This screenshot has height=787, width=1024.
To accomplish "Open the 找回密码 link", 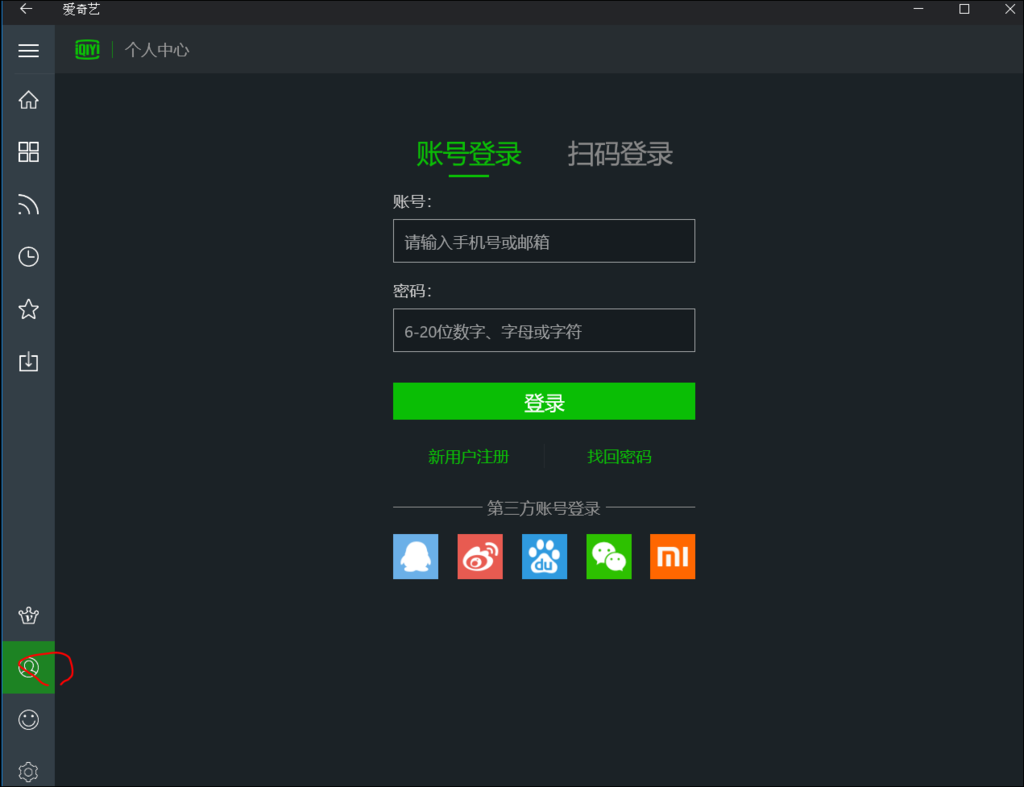I will click(x=619, y=457).
